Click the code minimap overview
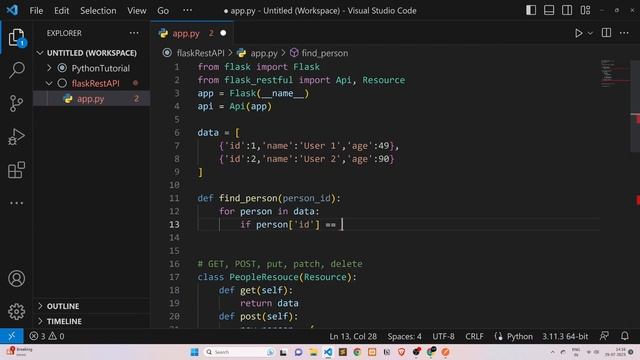The width and height of the screenshot is (640, 360). pos(615,73)
